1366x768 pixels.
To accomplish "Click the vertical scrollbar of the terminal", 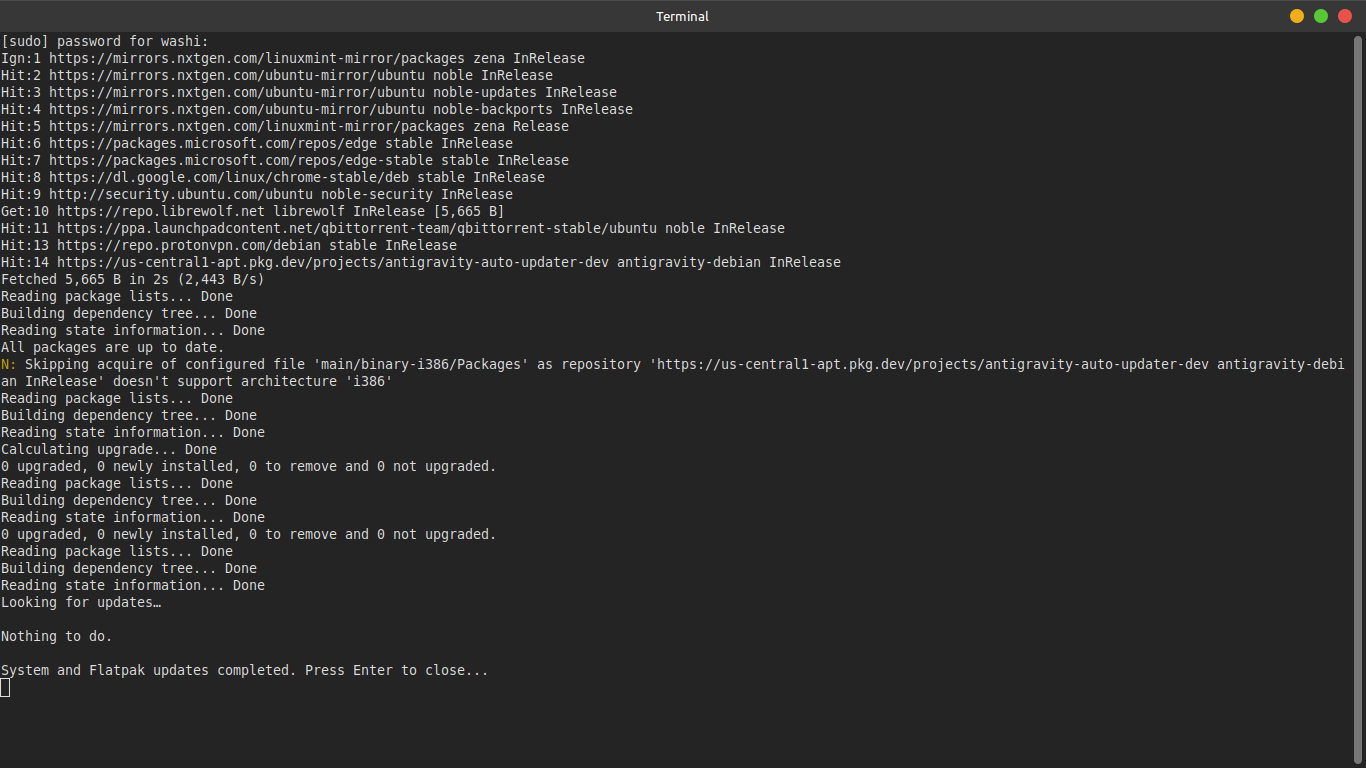I will pos(1358,400).
